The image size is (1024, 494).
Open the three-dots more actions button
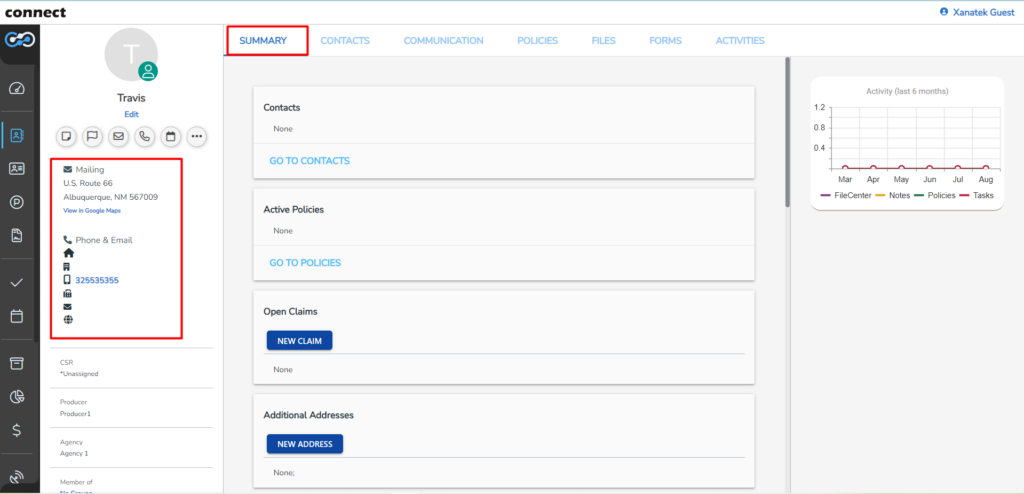pyautogui.click(x=197, y=137)
